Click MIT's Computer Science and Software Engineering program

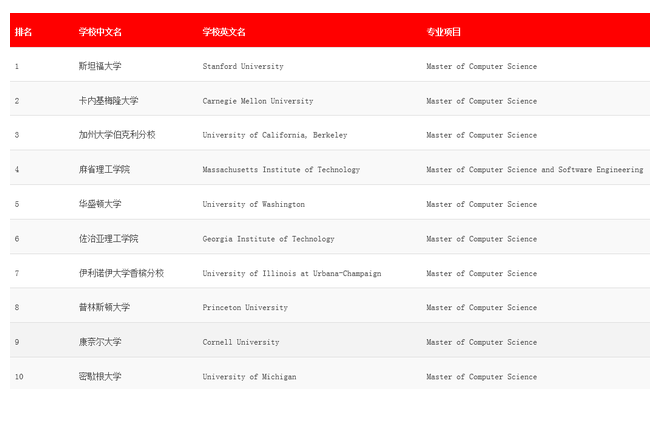(x=534, y=170)
